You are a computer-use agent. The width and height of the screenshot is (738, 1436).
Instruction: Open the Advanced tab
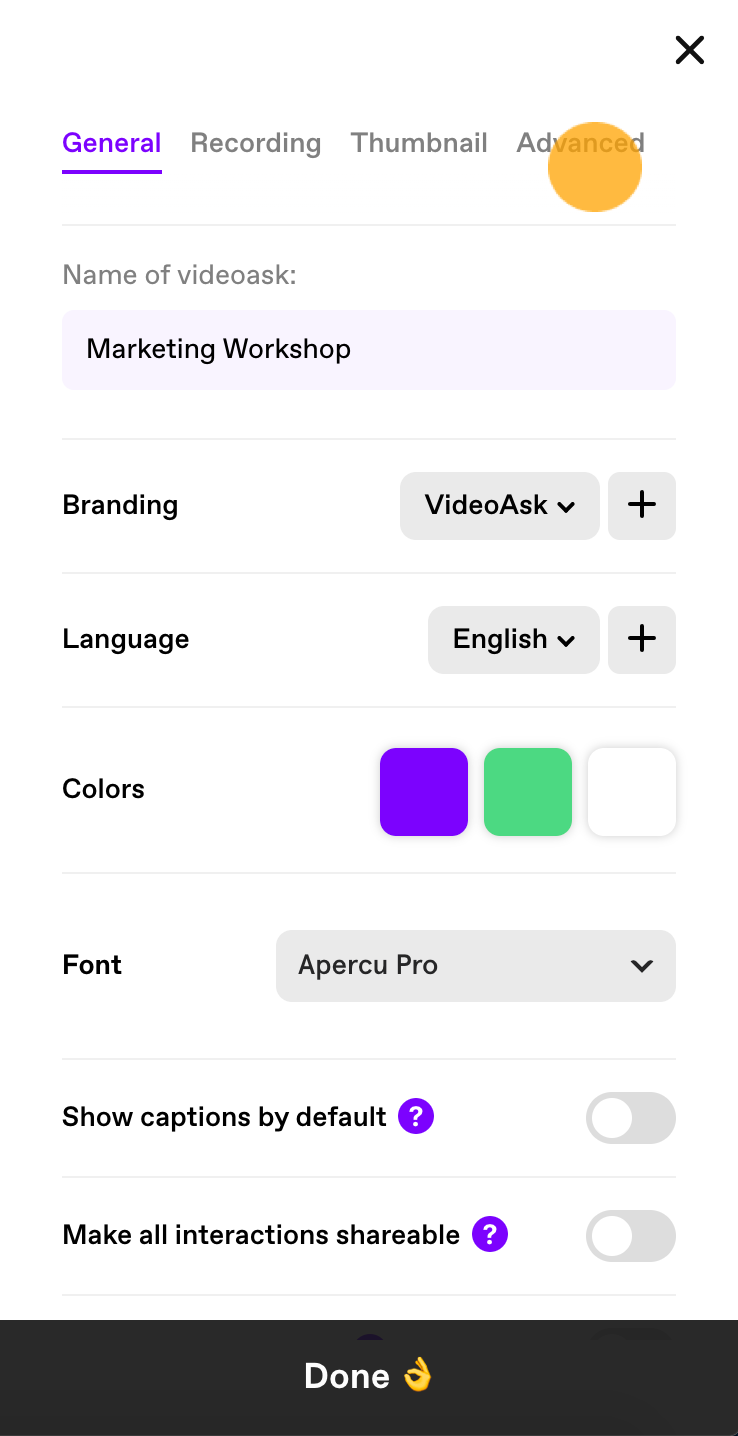pyautogui.click(x=581, y=143)
